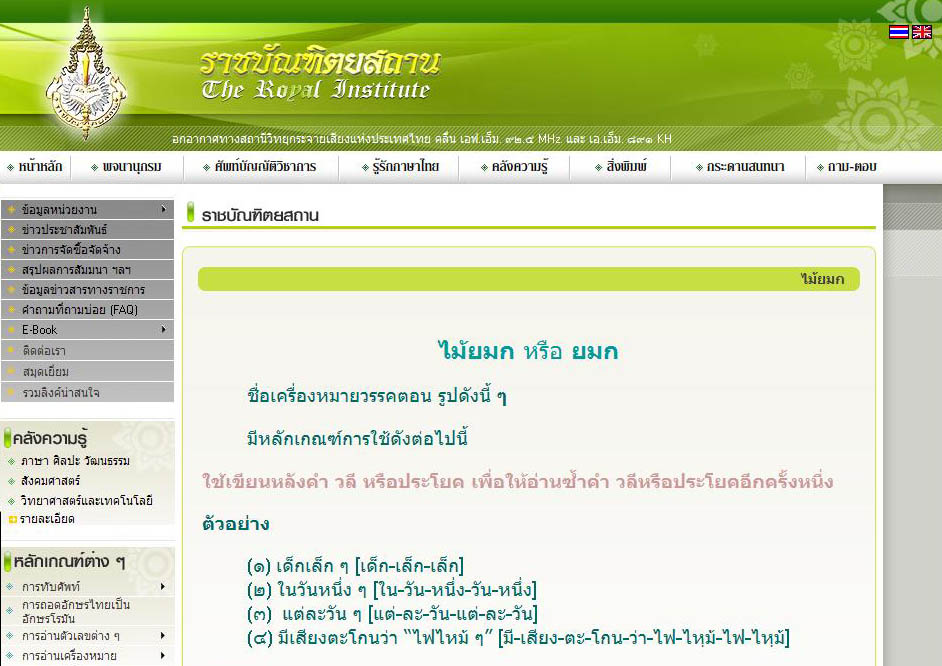The width and height of the screenshot is (942, 666).
Task: Click the ตัวอย่าง subheading
Action: pos(236,524)
